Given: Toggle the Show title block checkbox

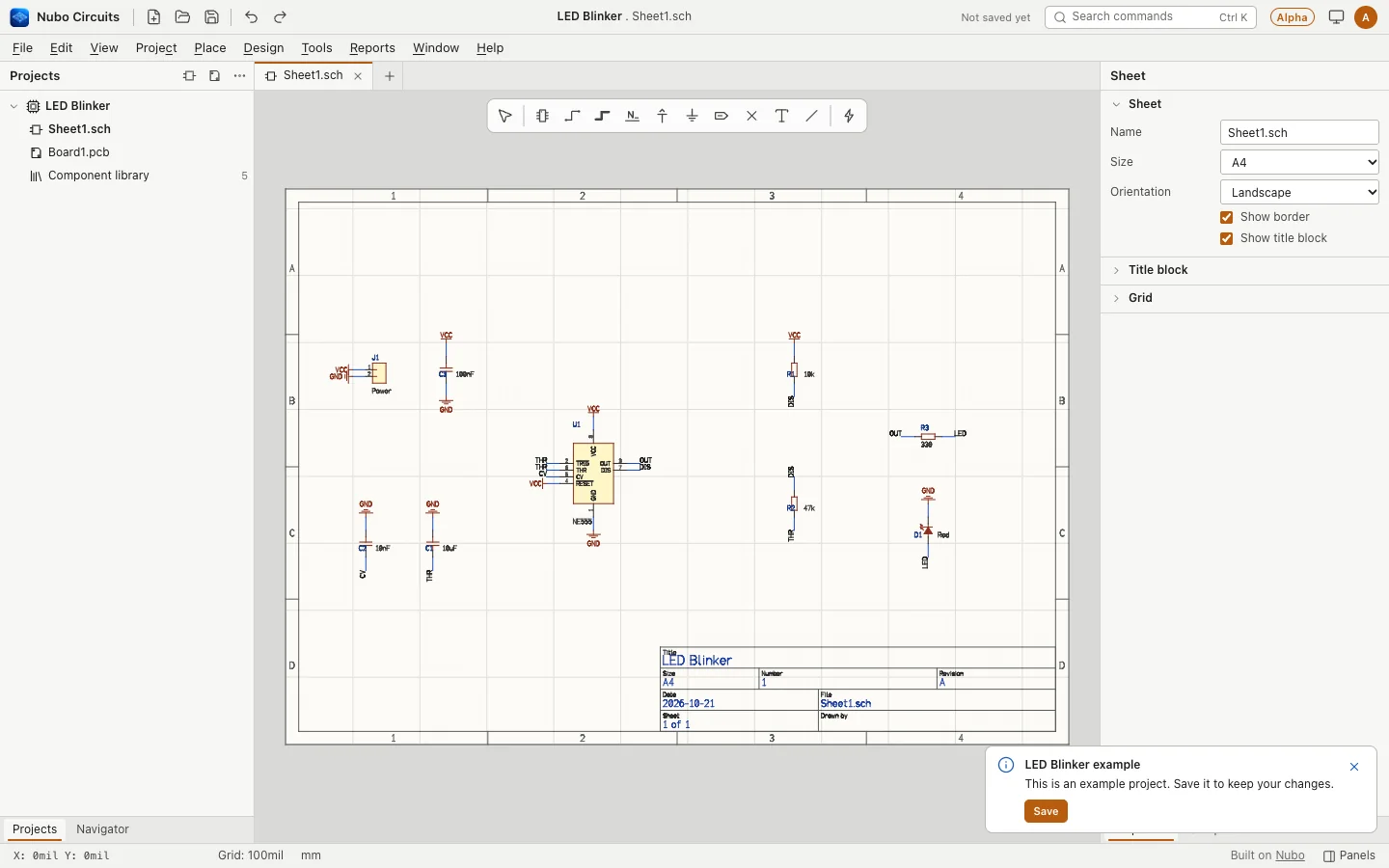Looking at the screenshot, I should tap(1227, 239).
